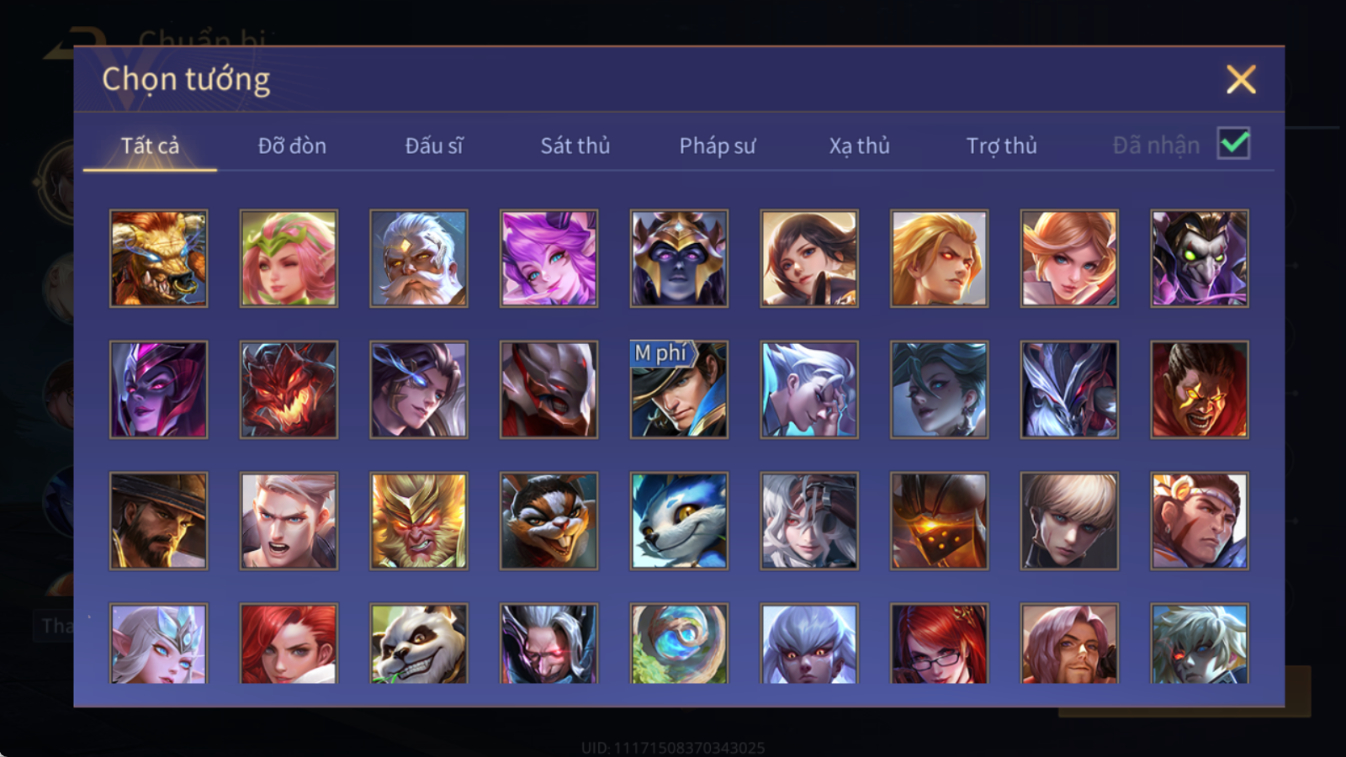The height and width of the screenshot is (757, 1346).
Task: Select the golden bull hero portrait
Action: click(159, 258)
